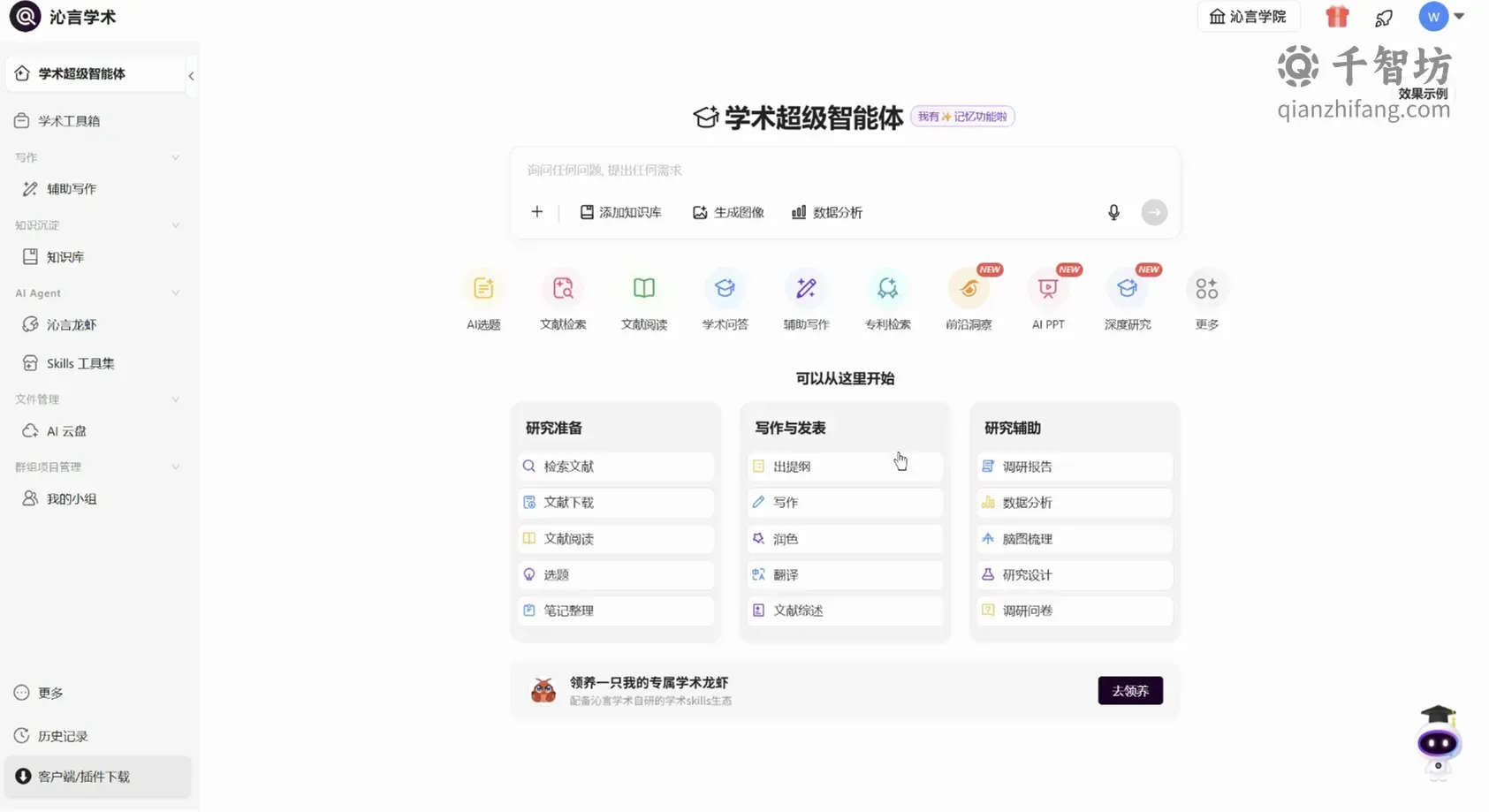1489x812 pixels.
Task: Click the 沁言学术 logo
Action: pos(63,17)
